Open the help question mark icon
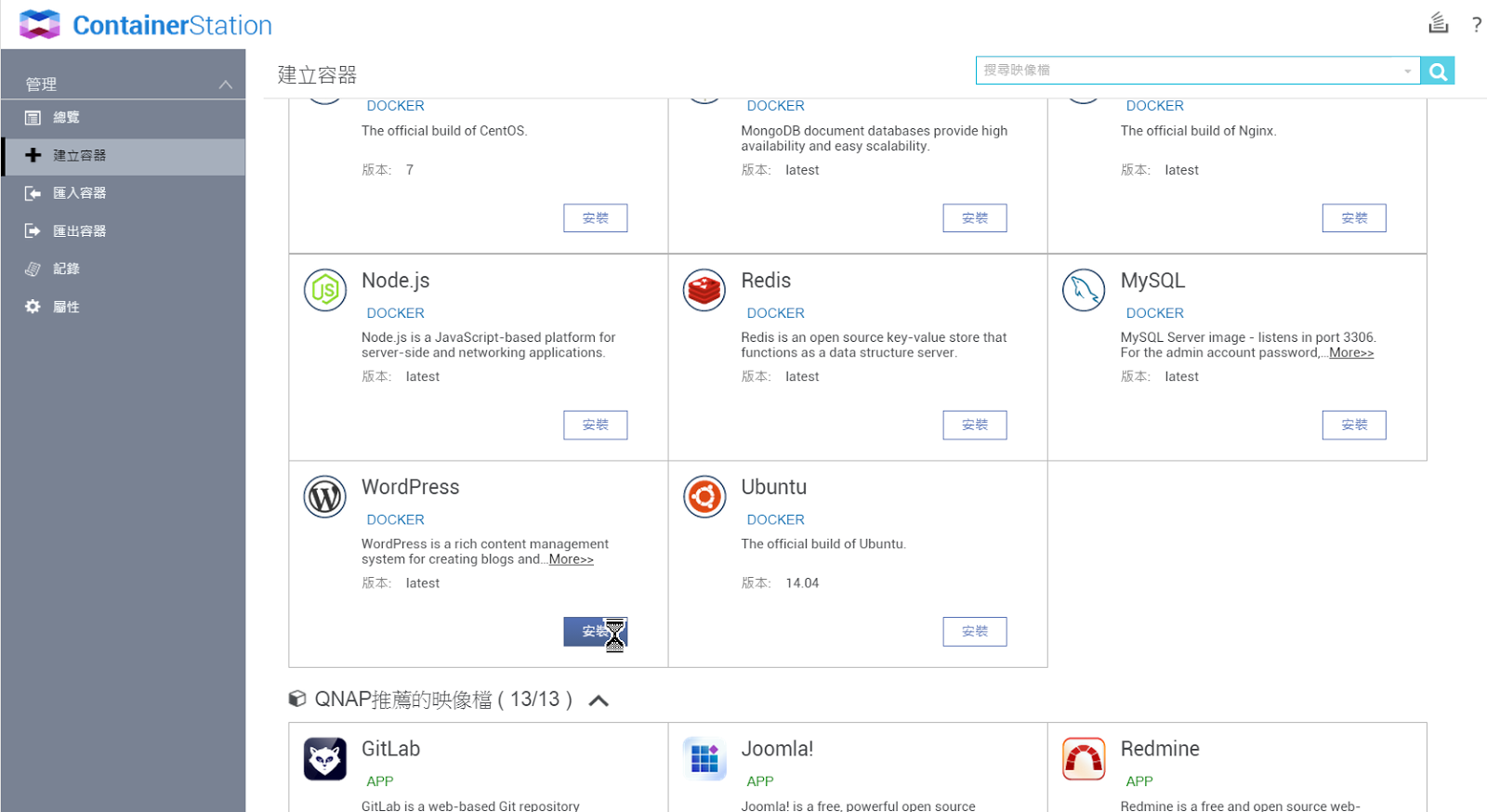Viewport: 1487px width, 812px height. [x=1476, y=25]
